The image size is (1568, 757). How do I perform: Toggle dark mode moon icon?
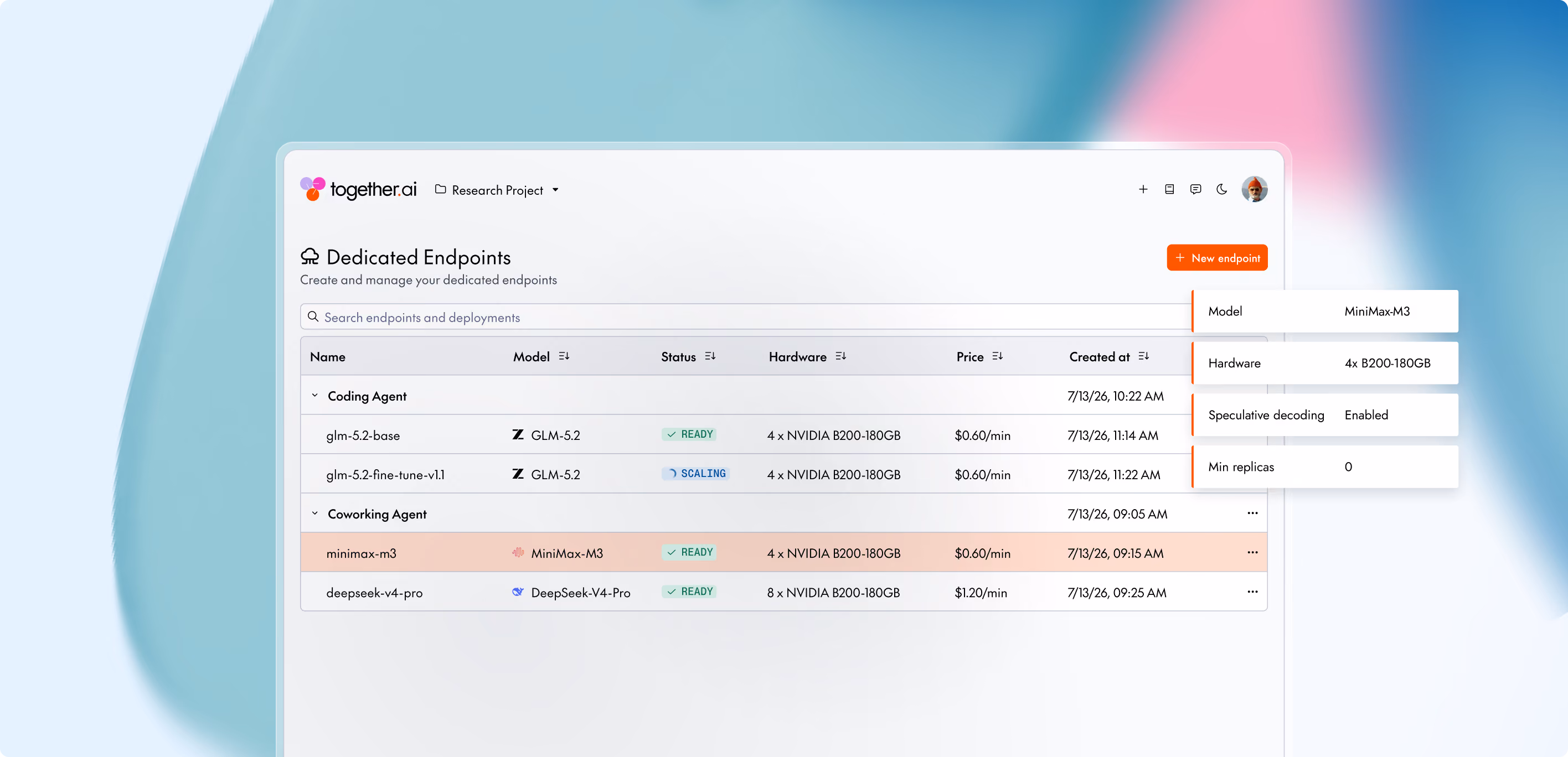point(1221,189)
